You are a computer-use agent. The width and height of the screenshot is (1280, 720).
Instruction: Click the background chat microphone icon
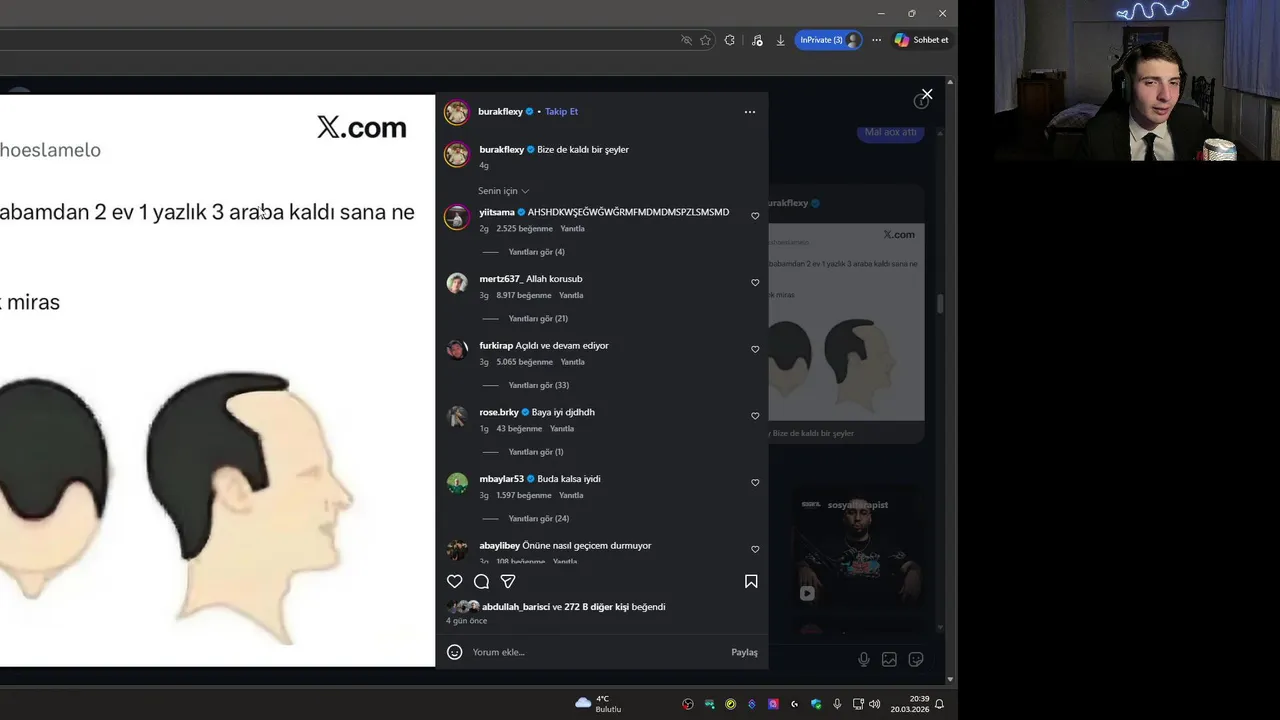pyautogui.click(x=864, y=659)
